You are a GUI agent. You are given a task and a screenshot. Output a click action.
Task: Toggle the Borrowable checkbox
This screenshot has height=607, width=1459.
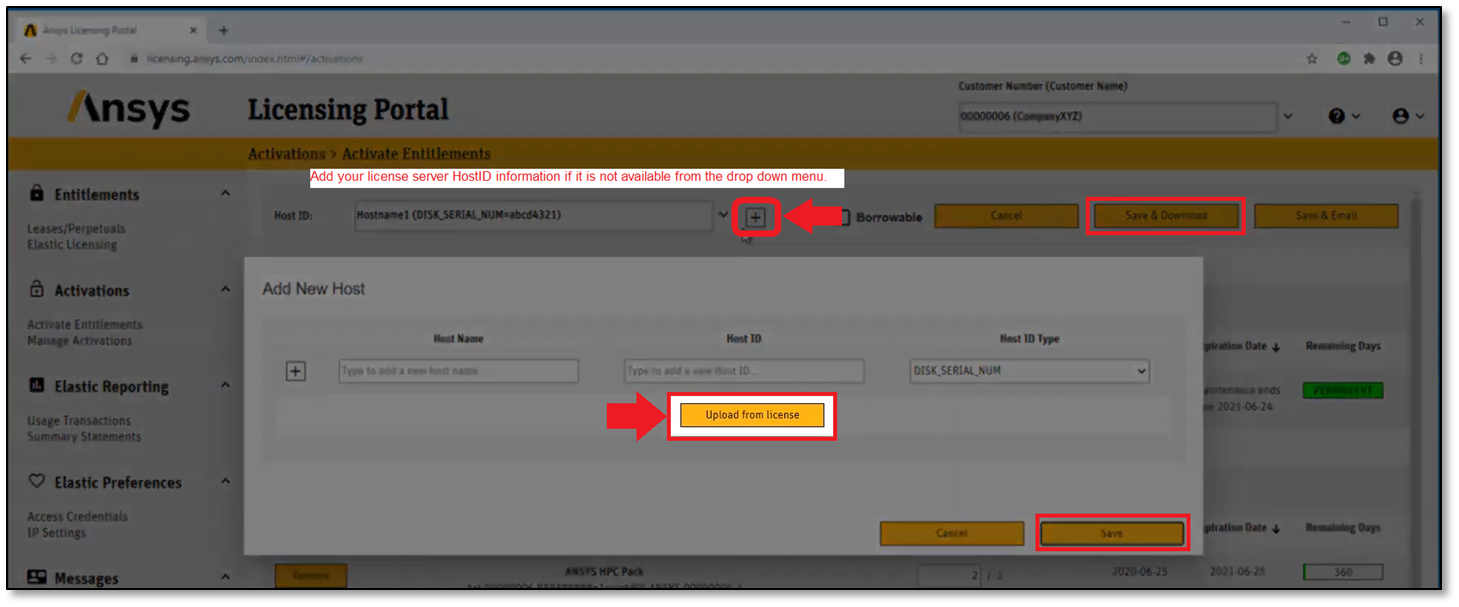(x=844, y=217)
